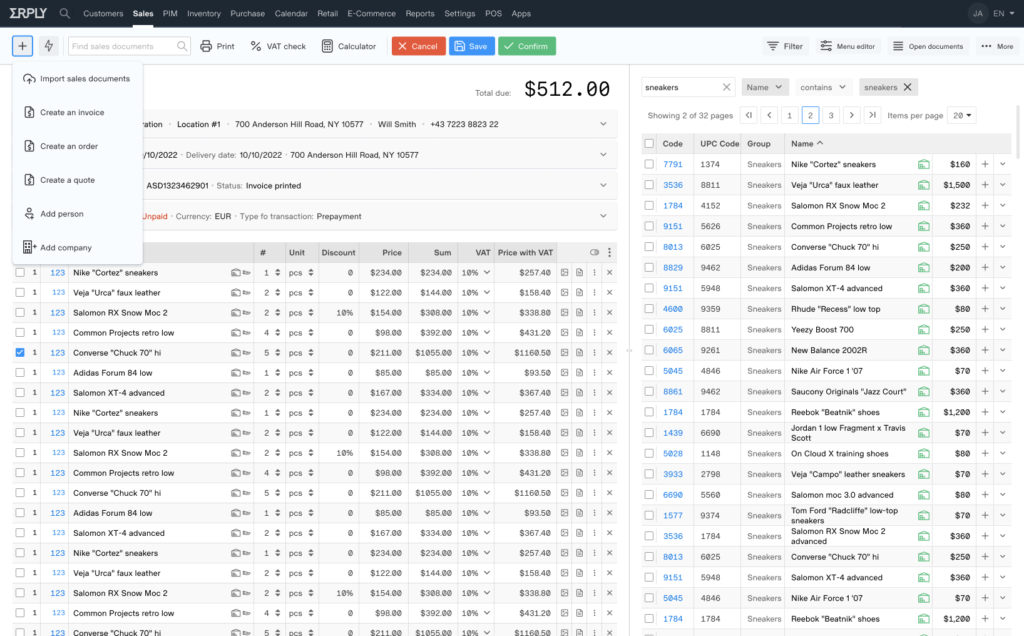Check the first Nike "Cortez" sneakers invoice row checkbox
The image size is (1024, 636).
[x=20, y=272]
